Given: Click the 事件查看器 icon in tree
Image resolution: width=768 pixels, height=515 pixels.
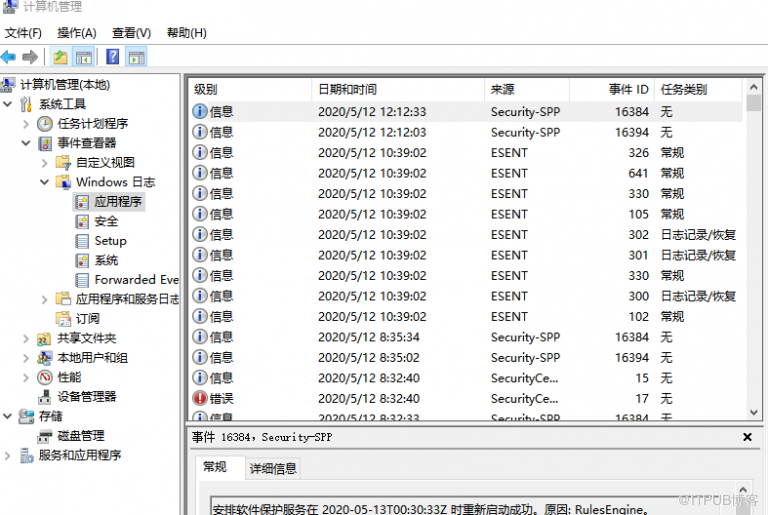Looking at the screenshot, I should (x=45, y=144).
